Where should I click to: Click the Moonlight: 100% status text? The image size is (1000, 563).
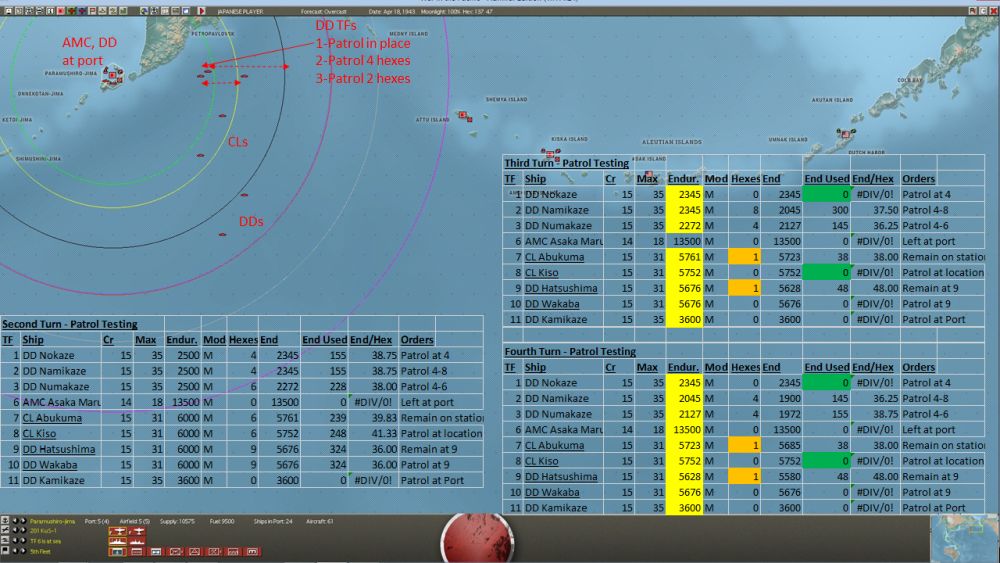pos(443,11)
